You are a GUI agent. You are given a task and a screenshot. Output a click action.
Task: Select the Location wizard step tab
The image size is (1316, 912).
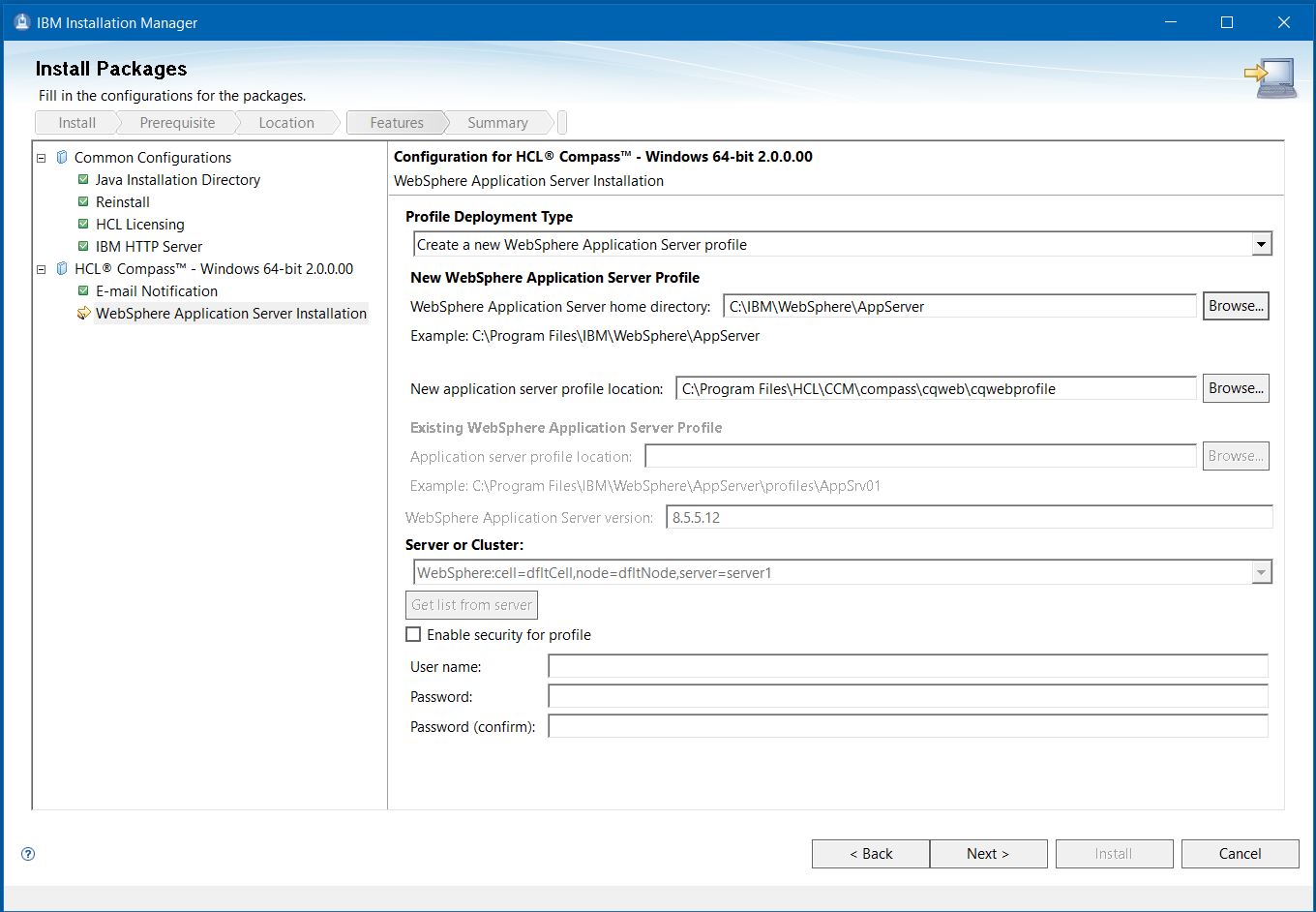pyautogui.click(x=285, y=123)
